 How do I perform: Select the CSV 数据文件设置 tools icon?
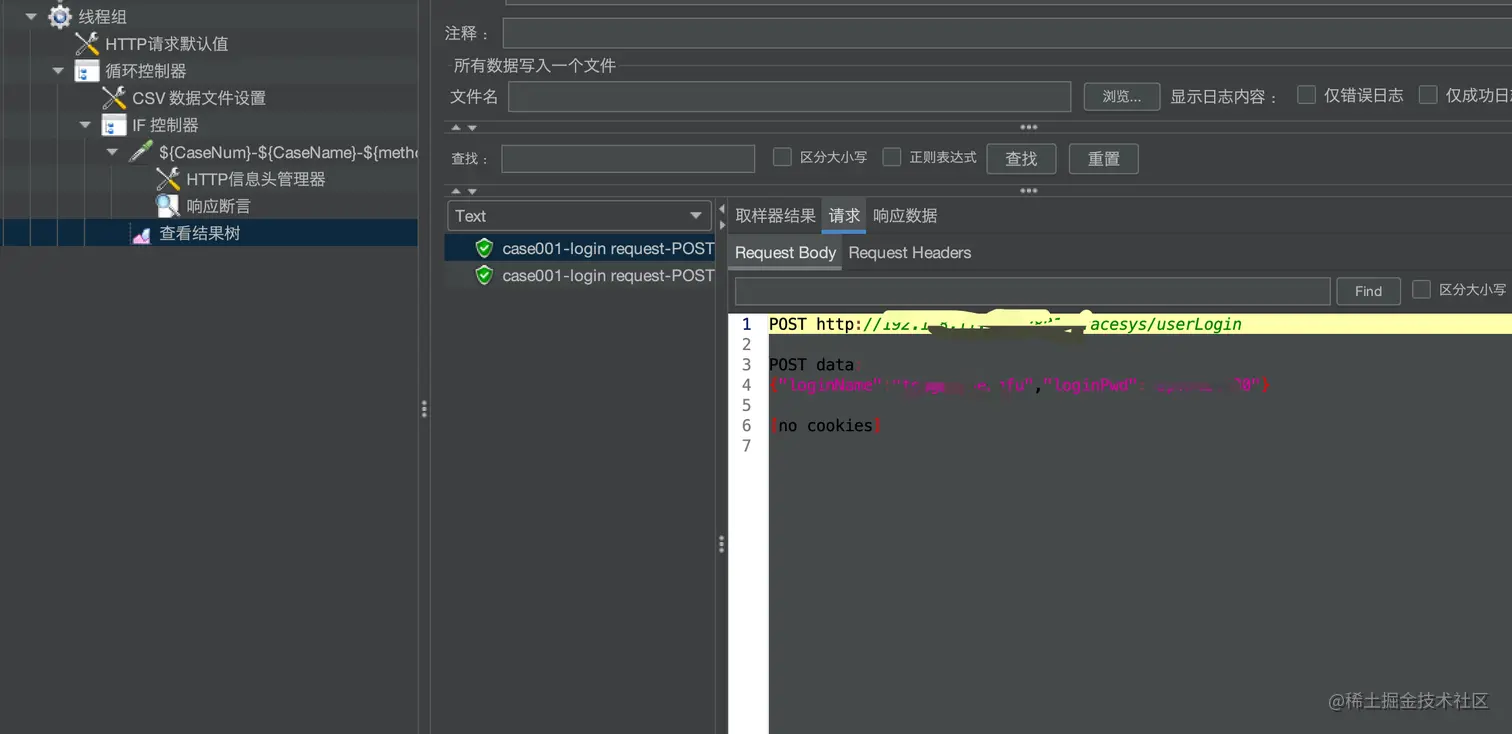[x=114, y=98]
